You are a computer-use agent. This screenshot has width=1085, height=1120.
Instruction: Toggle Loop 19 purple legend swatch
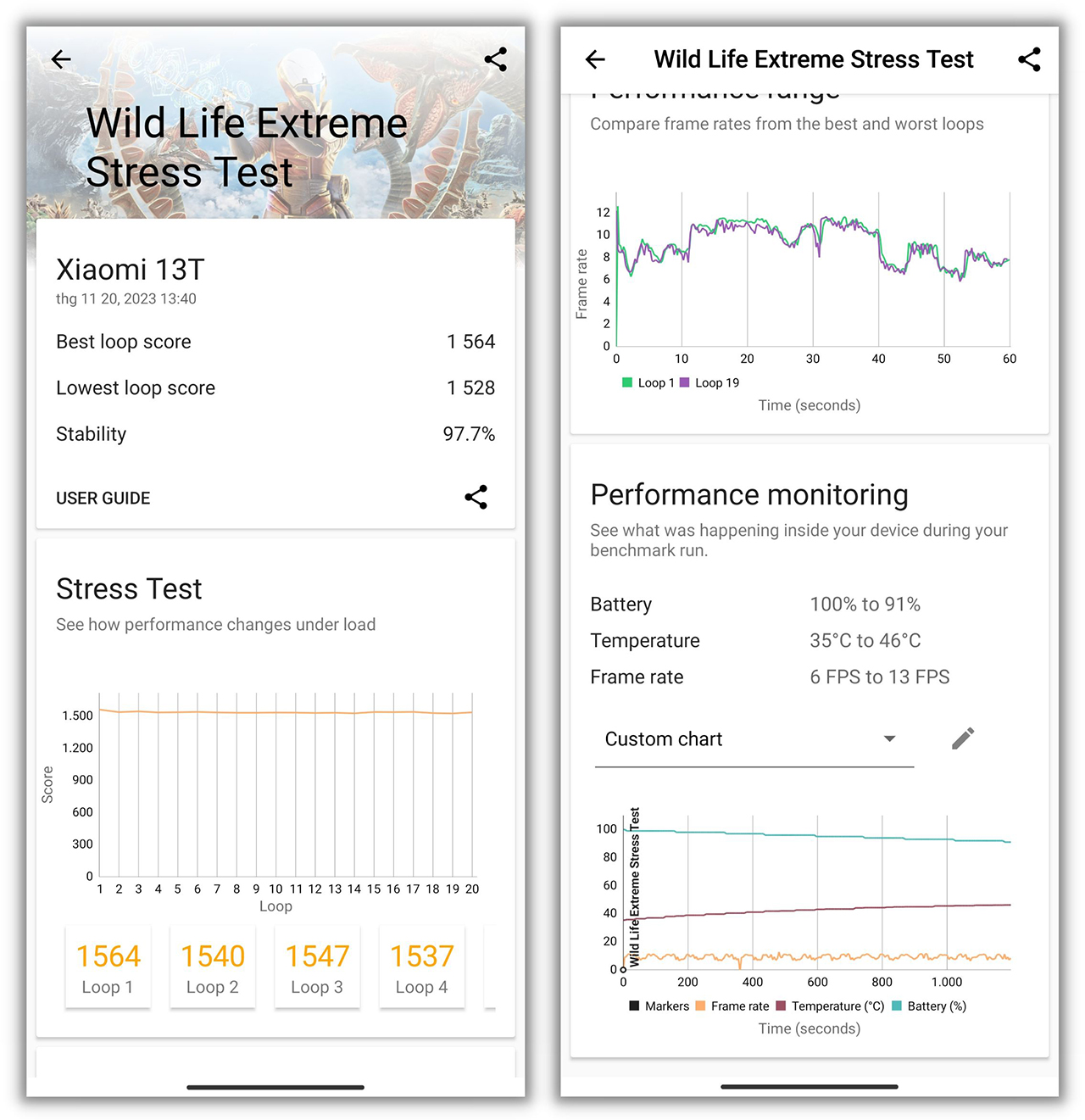click(685, 383)
